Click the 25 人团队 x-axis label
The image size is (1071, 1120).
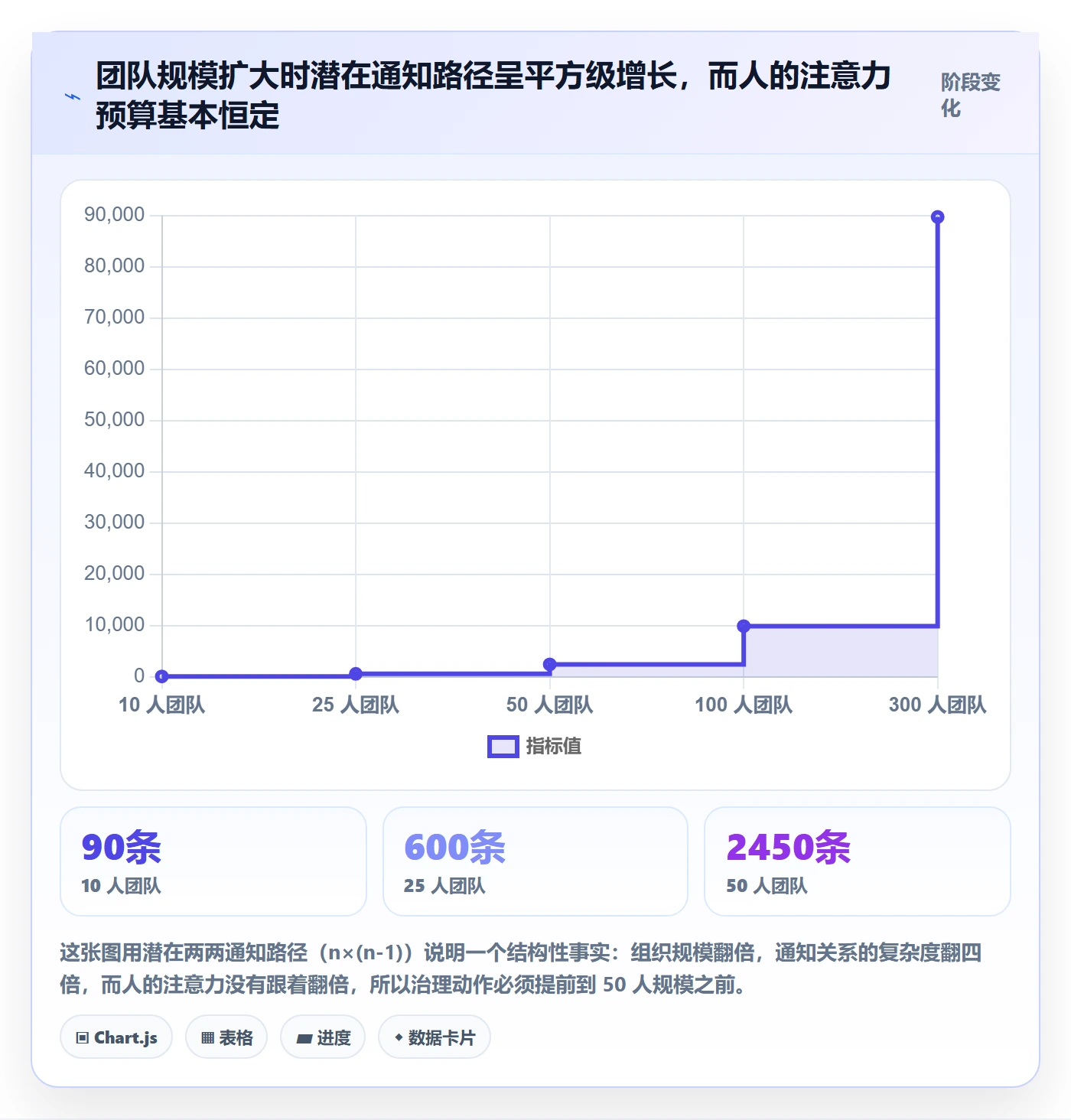[356, 705]
